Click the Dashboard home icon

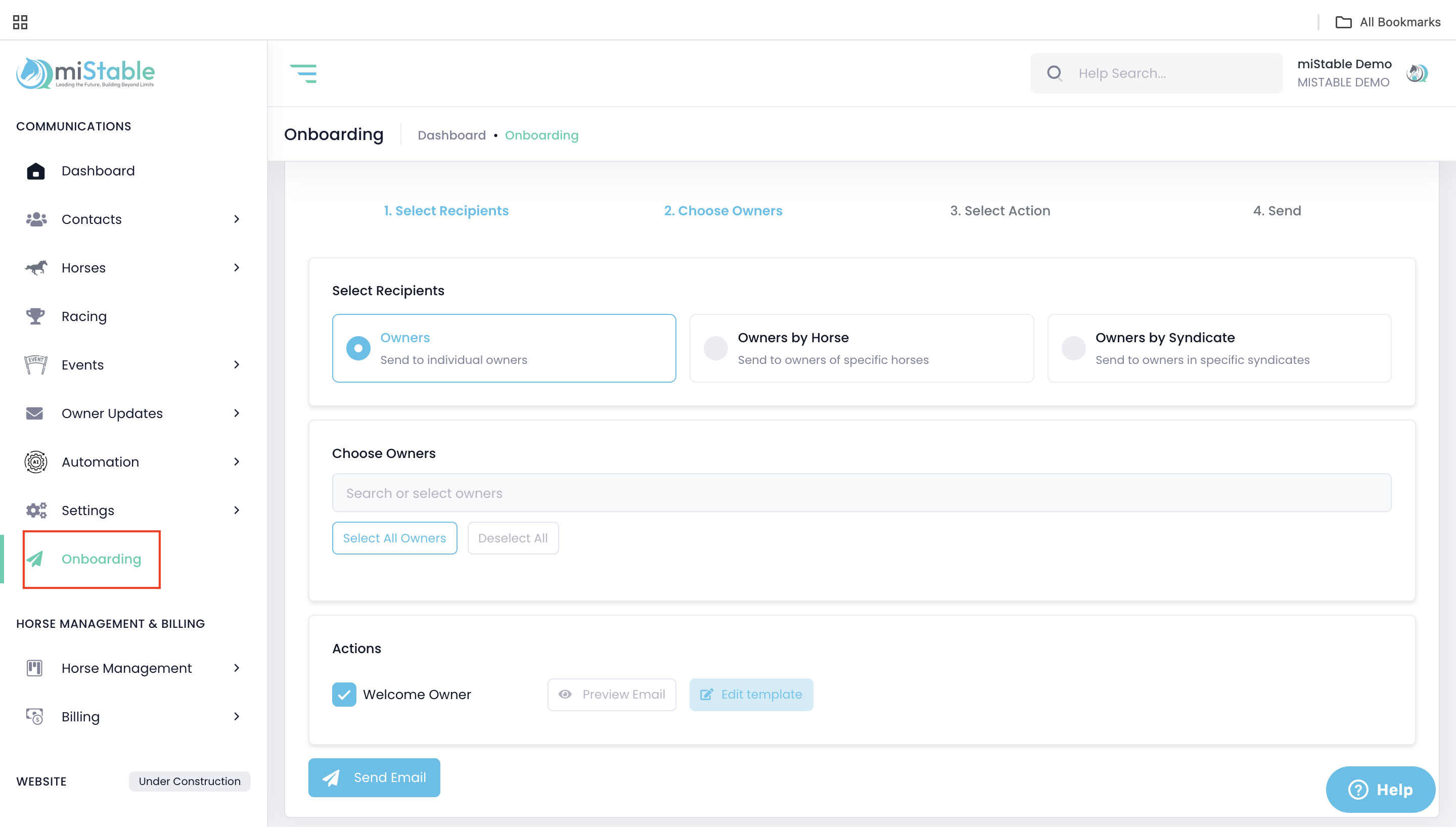pyautogui.click(x=35, y=171)
